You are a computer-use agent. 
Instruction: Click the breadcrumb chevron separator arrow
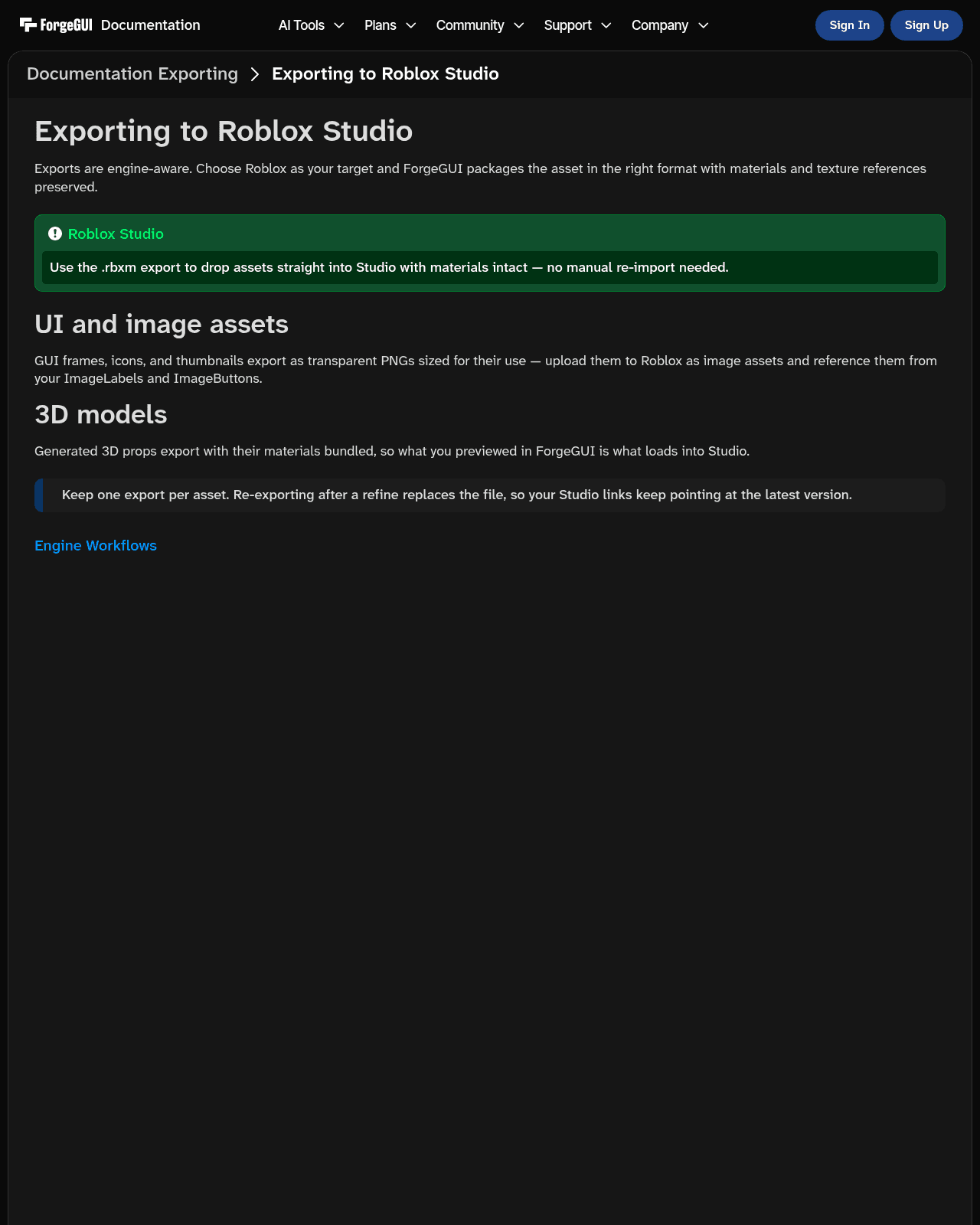(255, 74)
